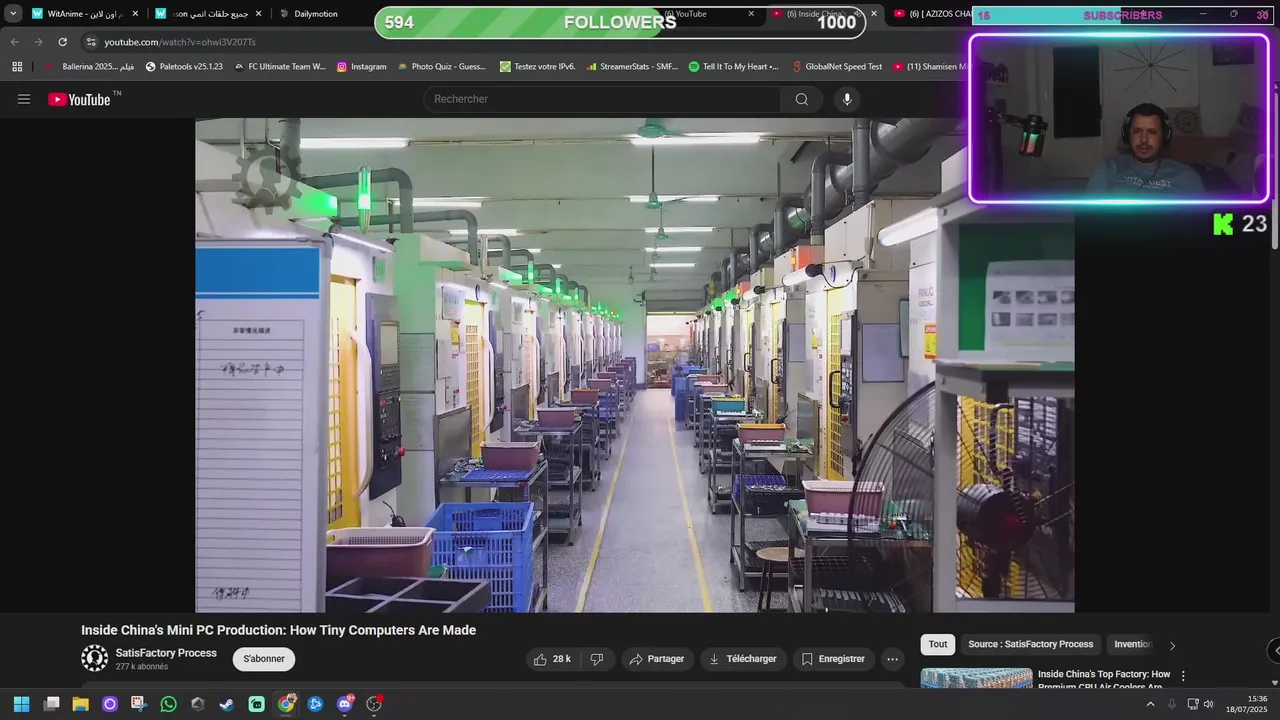This screenshot has height=720, width=1280.
Task: Open the YouTube hamburger guide menu
Action: (x=24, y=99)
